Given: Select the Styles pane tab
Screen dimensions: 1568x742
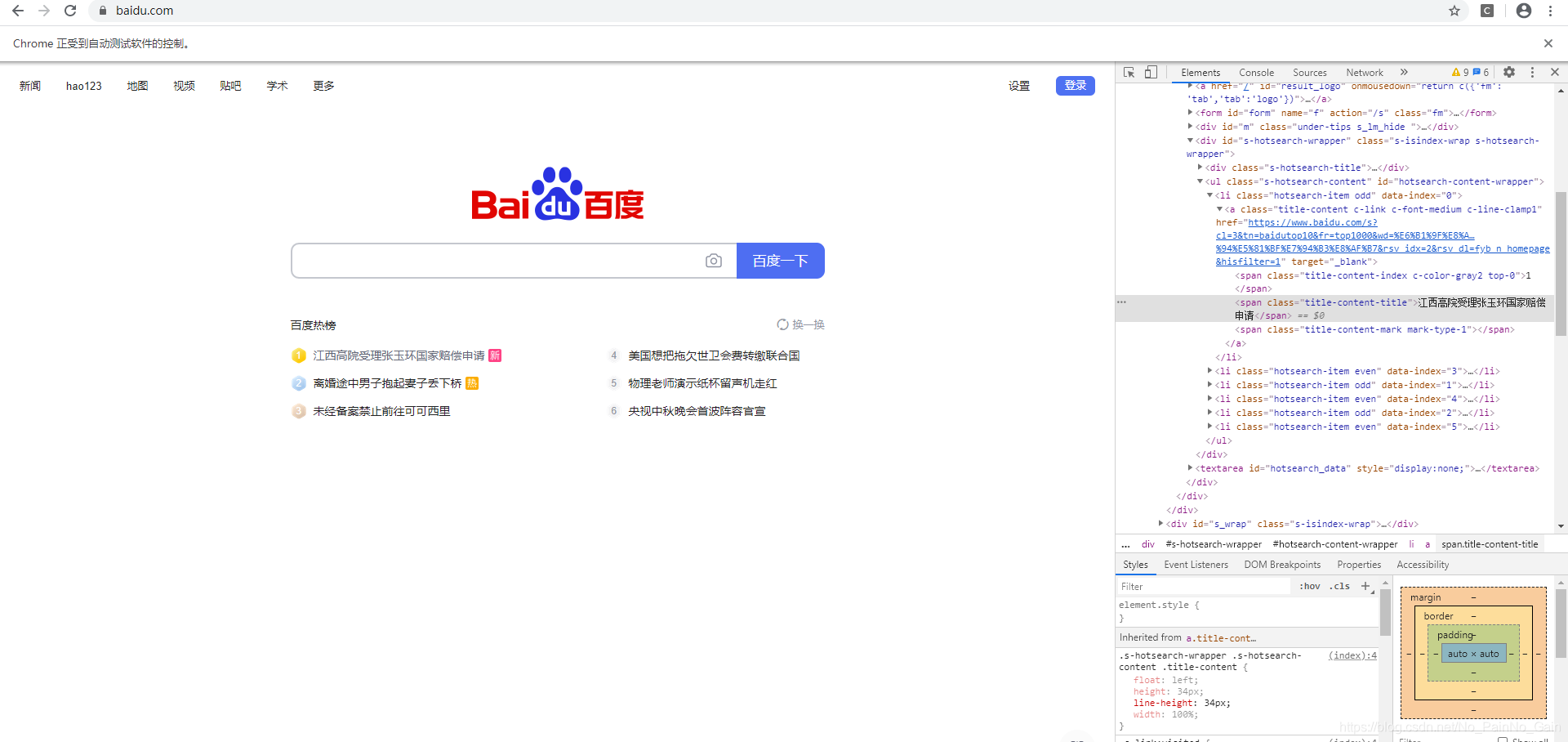Looking at the screenshot, I should tap(1135, 565).
